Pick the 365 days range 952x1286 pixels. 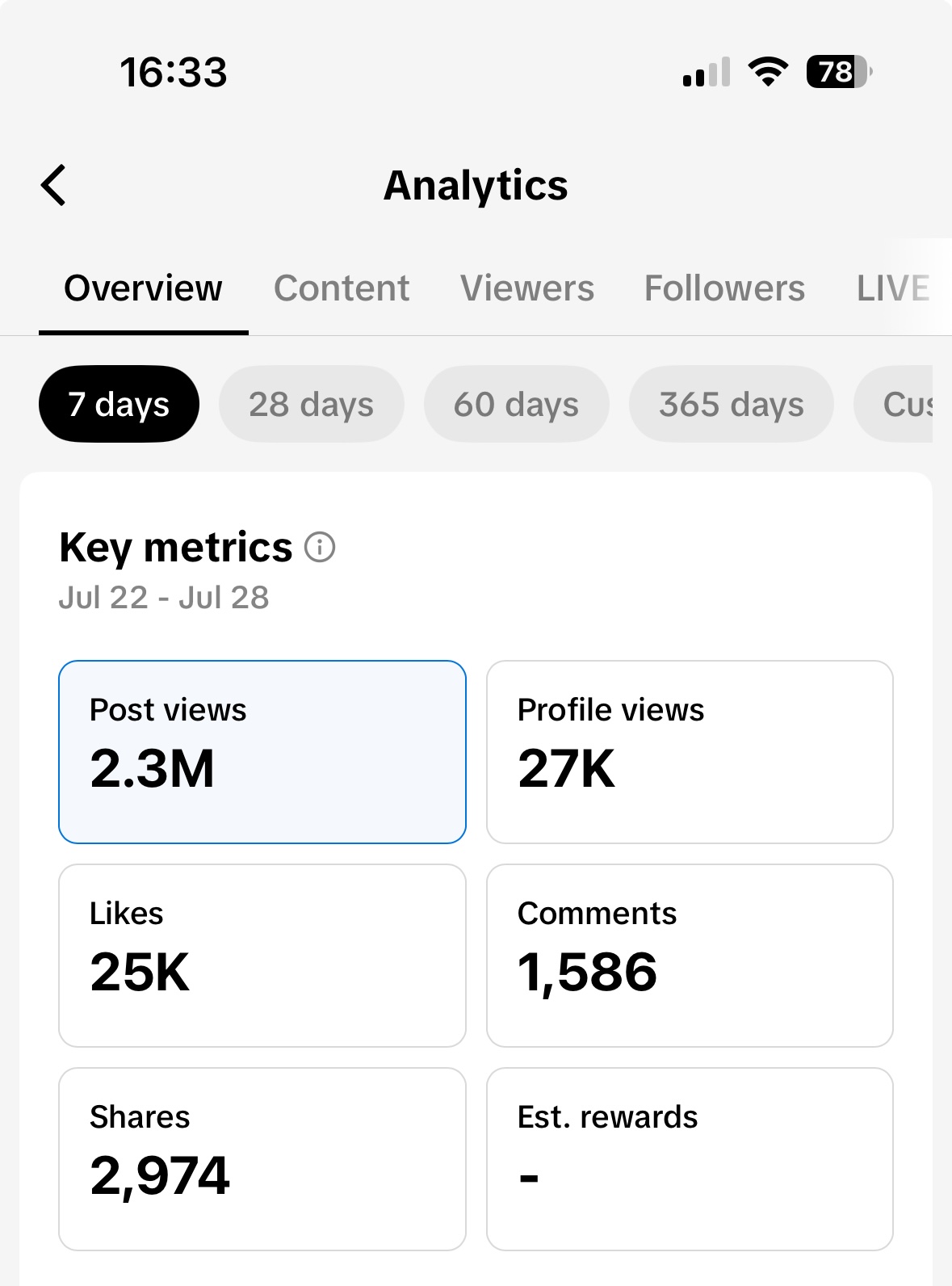tap(731, 404)
